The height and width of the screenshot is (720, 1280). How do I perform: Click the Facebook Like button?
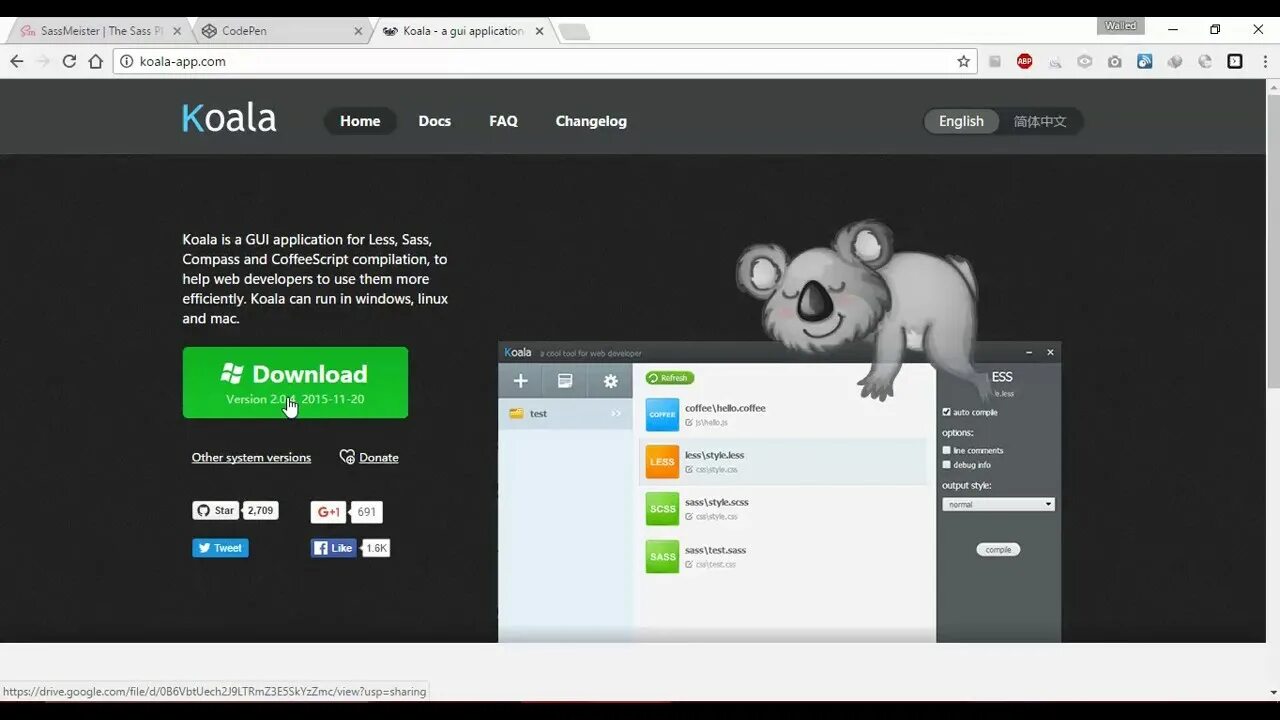tap(333, 548)
